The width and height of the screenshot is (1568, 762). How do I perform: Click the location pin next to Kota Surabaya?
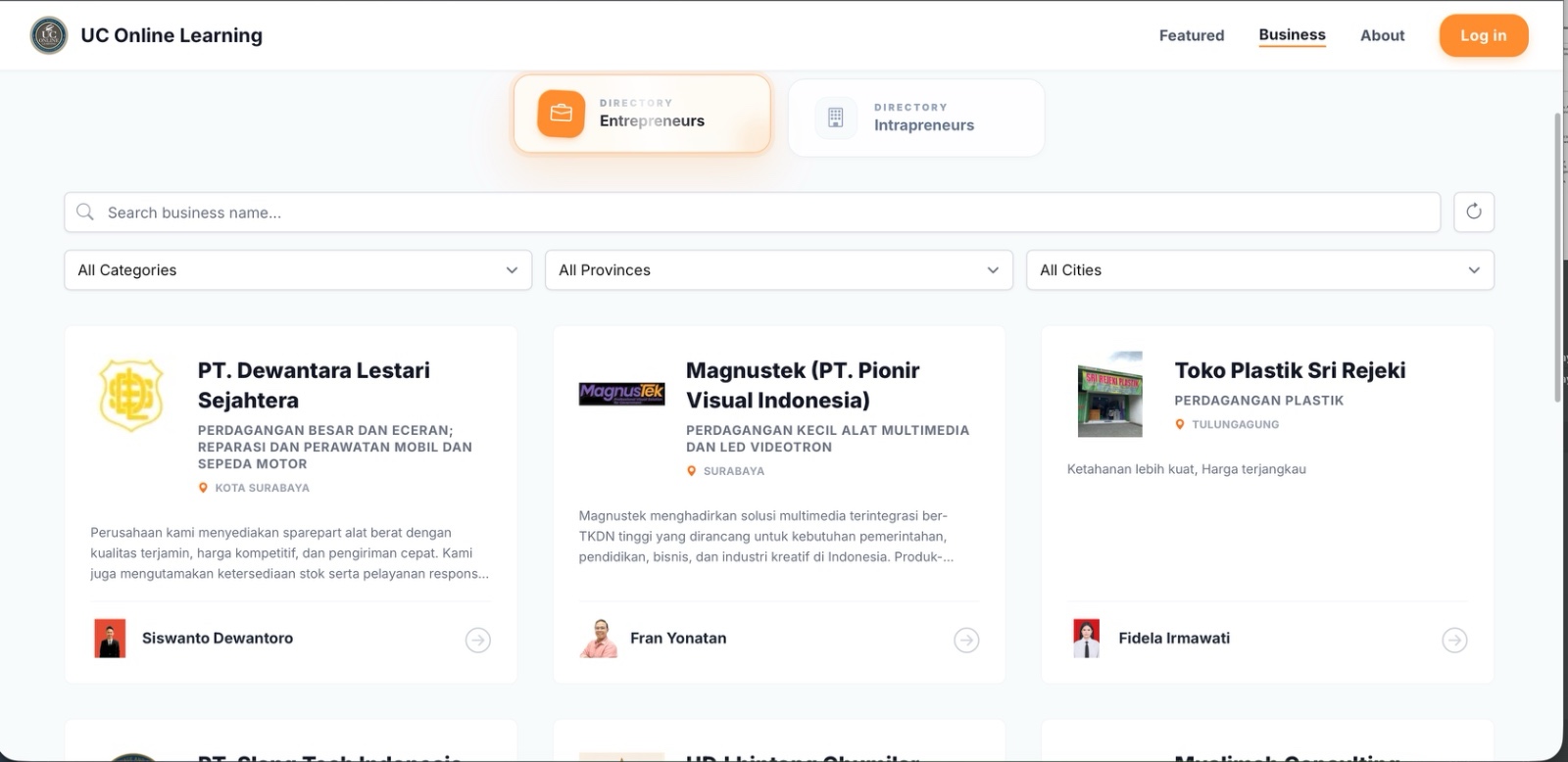pyautogui.click(x=203, y=488)
